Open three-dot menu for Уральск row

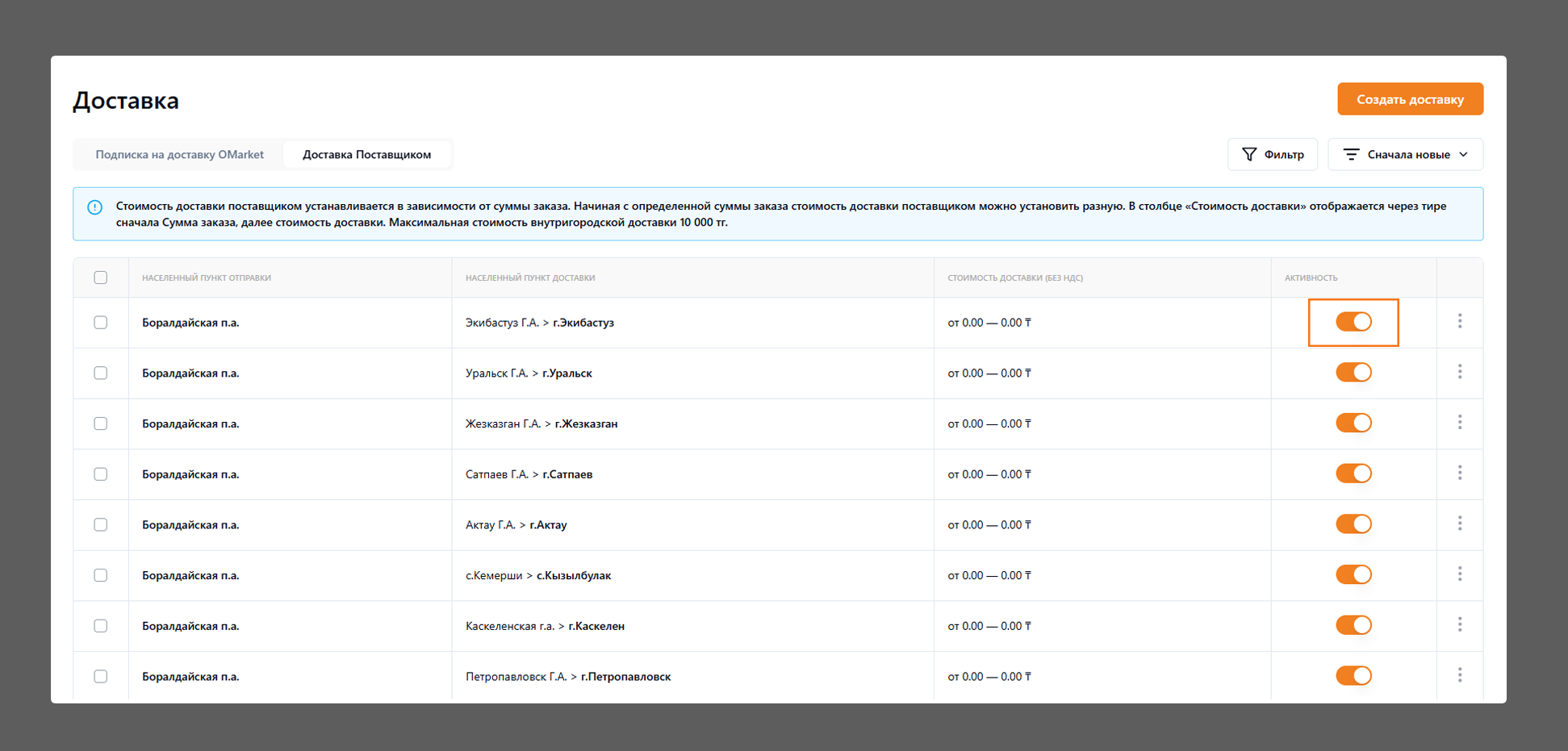1460,372
